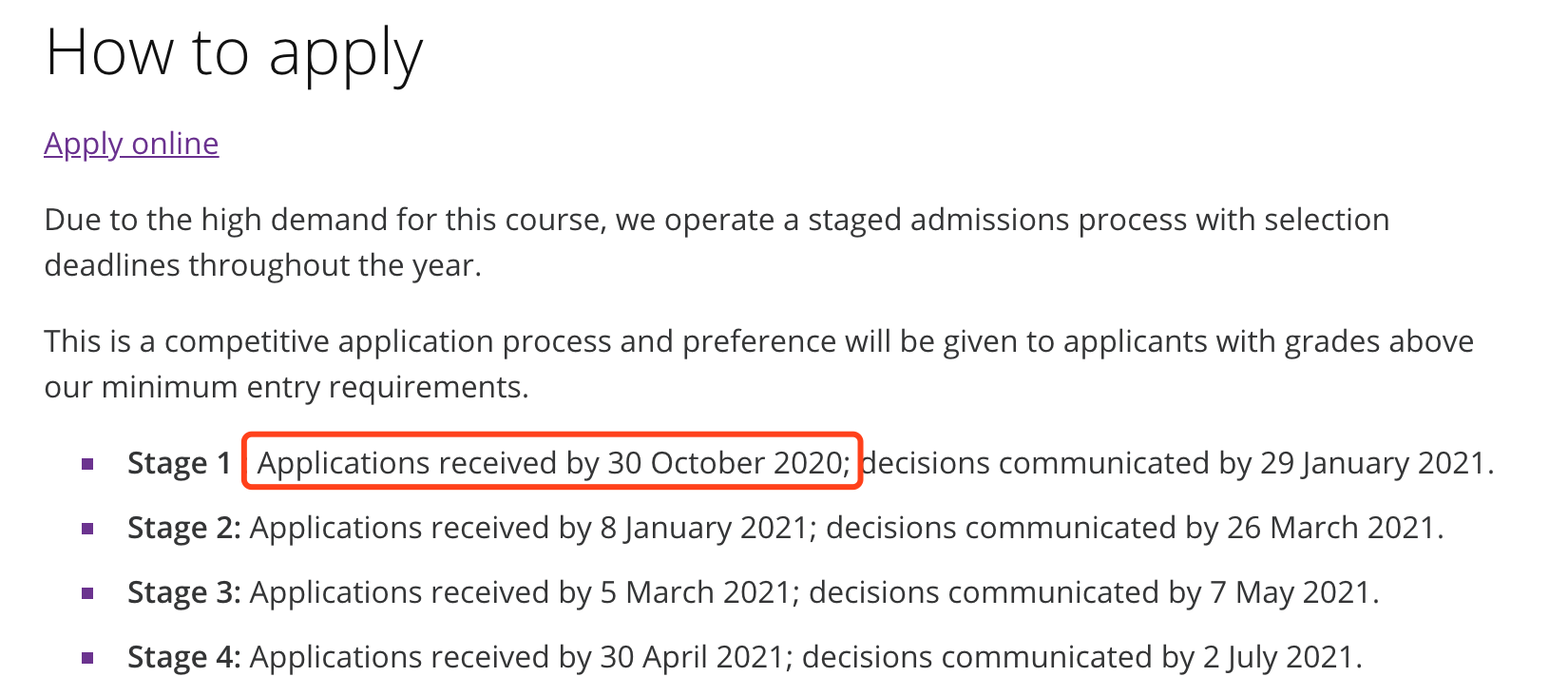The height and width of the screenshot is (696, 1568).
Task: Click the purple bullet beside Stage 2
Action: pos(88,529)
